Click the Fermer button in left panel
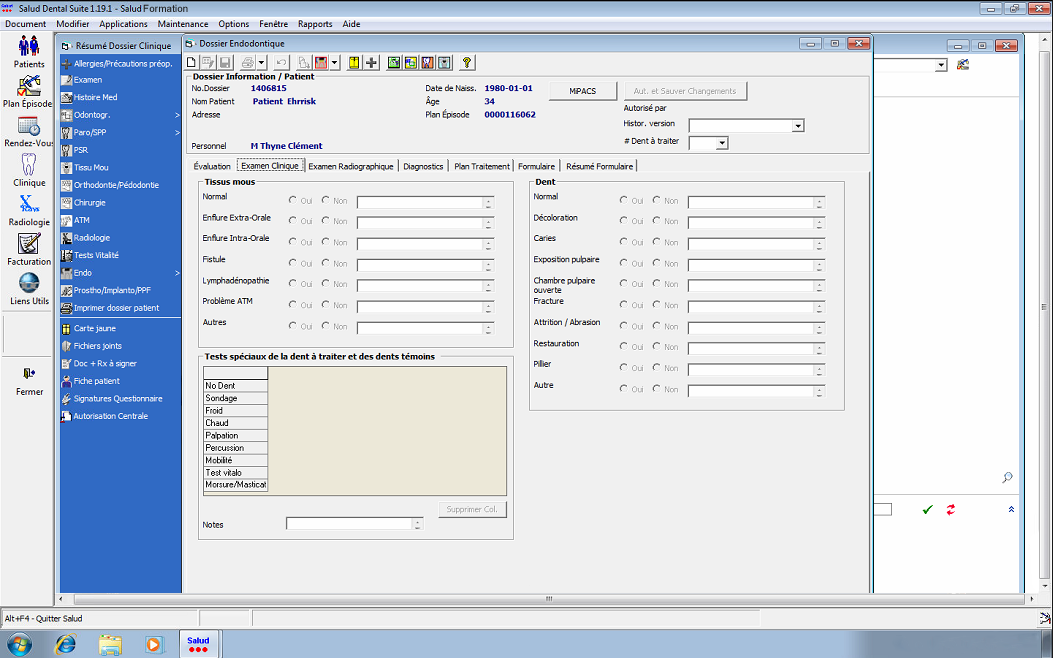Screen dimensions: 1053x658 [29, 378]
